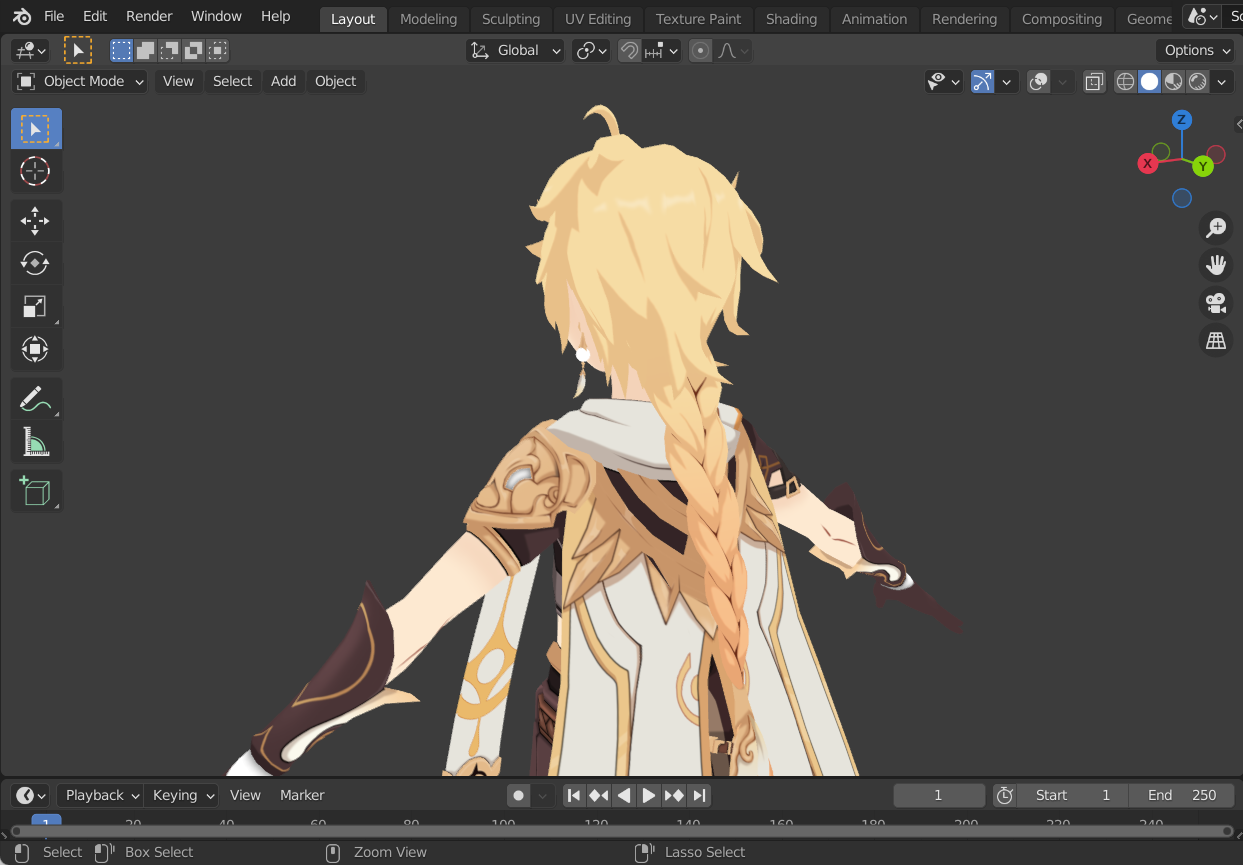Open the pivot point dropdown
The height and width of the screenshot is (865, 1243).
point(591,50)
